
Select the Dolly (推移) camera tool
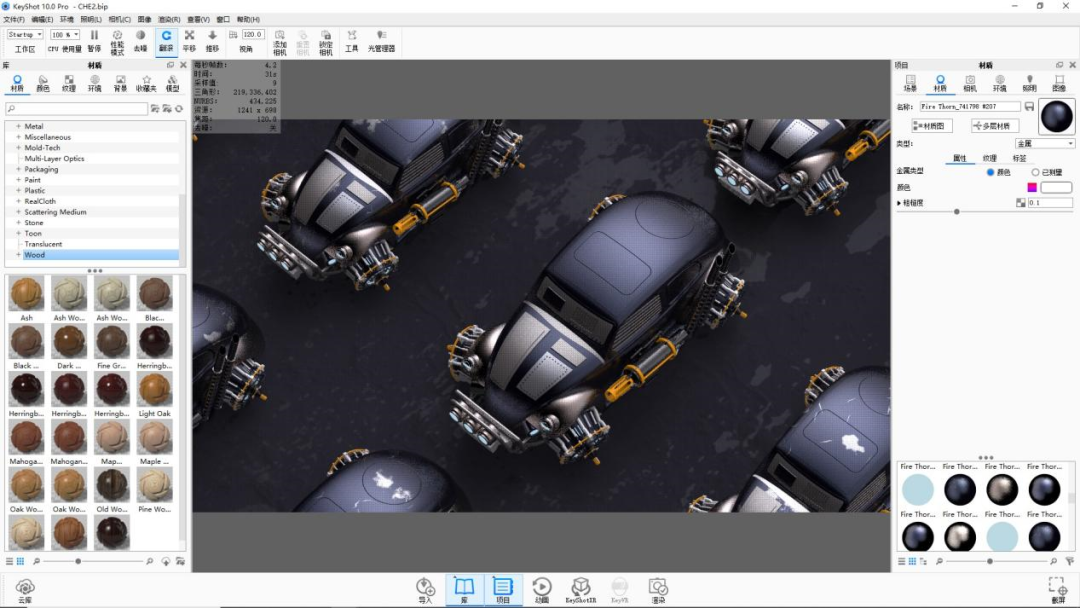212,41
